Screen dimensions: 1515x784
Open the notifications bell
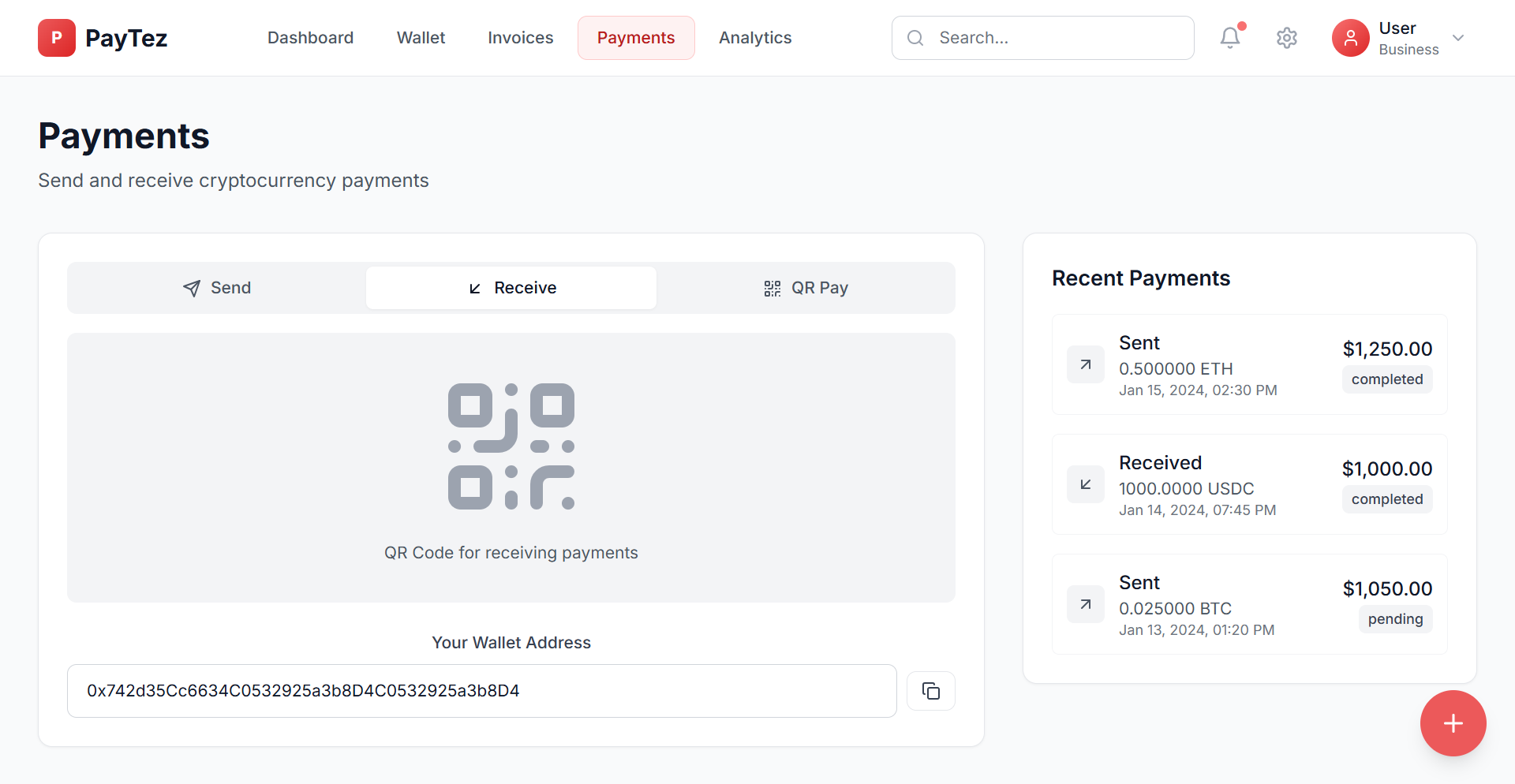point(1229,38)
